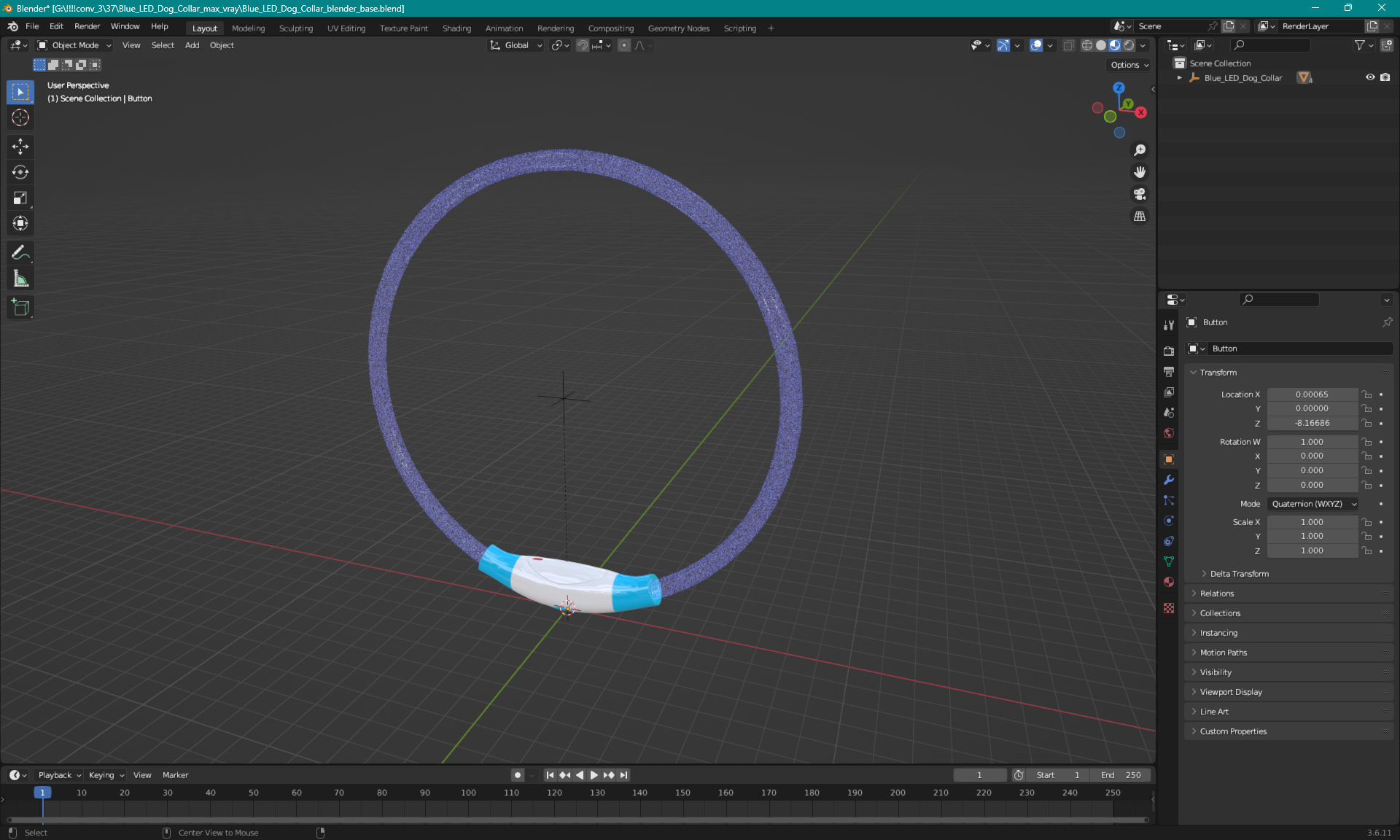Viewport: 1400px width, 840px height.
Task: Open the File menu
Action: click(x=32, y=26)
